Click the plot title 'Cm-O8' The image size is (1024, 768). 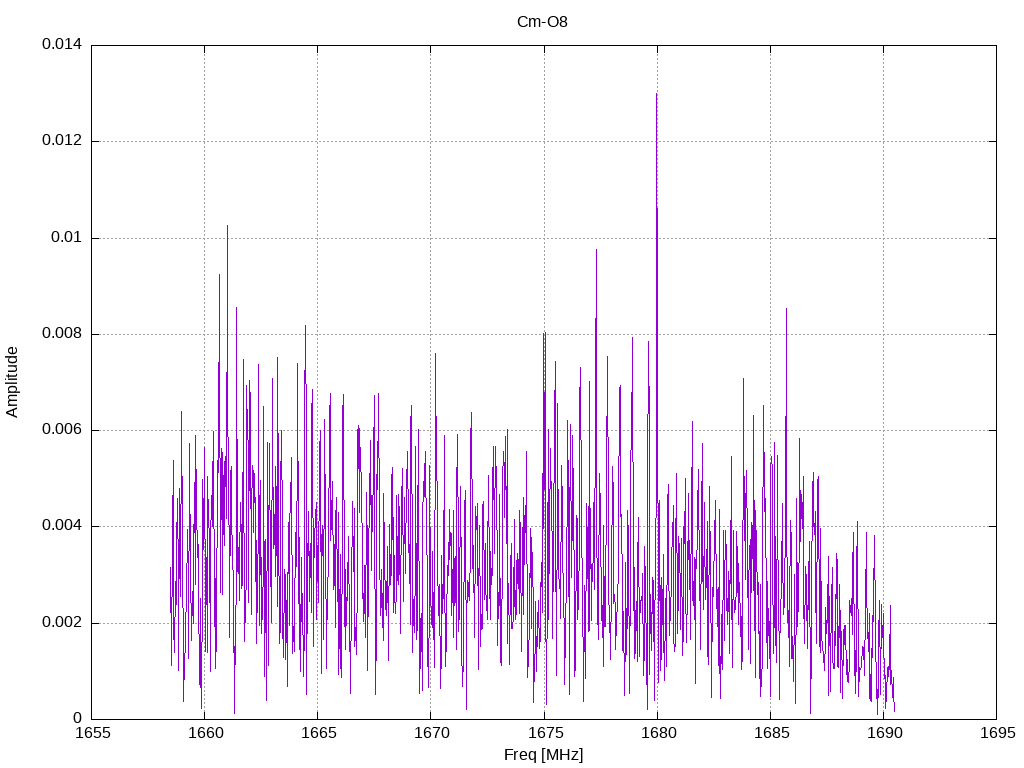click(x=542, y=22)
